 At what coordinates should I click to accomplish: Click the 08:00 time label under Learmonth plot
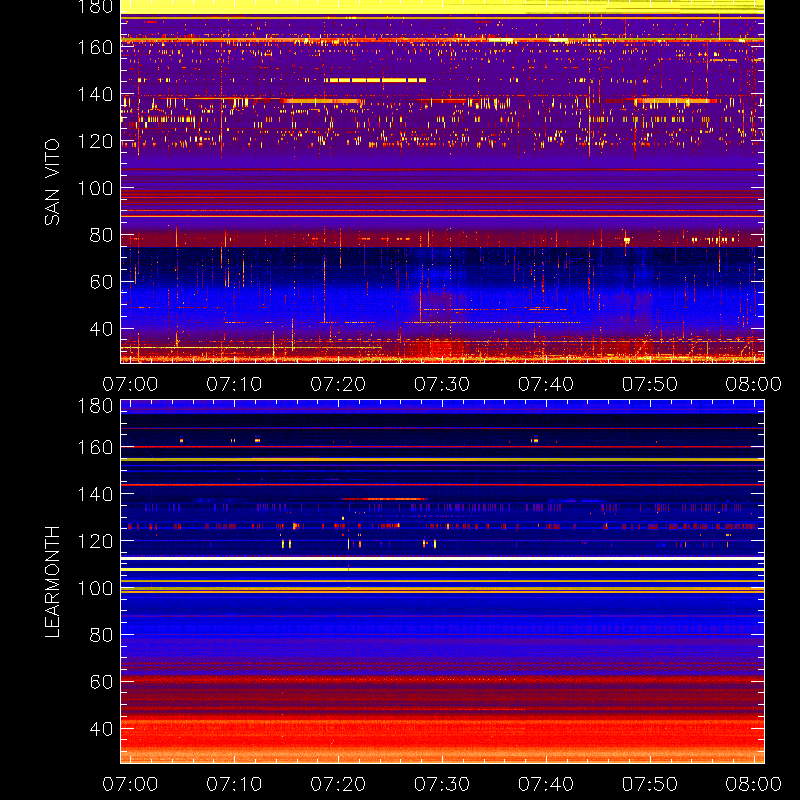tap(754, 784)
